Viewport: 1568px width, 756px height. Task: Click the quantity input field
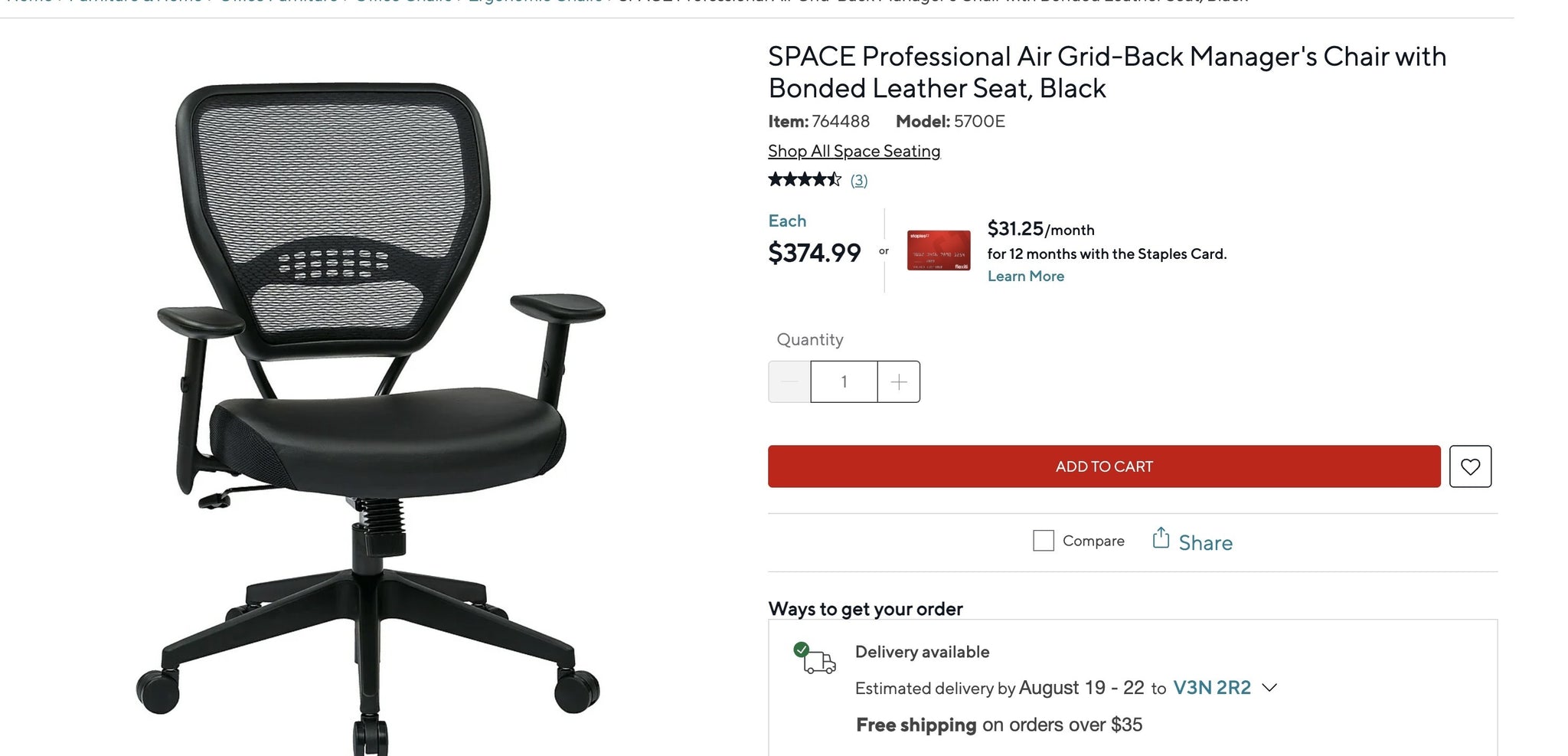[844, 381]
